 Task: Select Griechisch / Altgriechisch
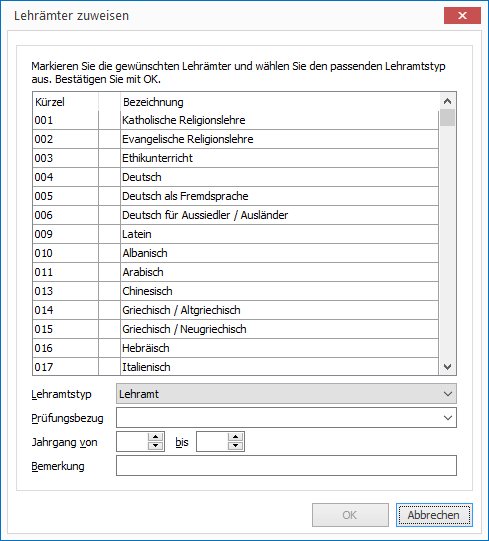235,310
